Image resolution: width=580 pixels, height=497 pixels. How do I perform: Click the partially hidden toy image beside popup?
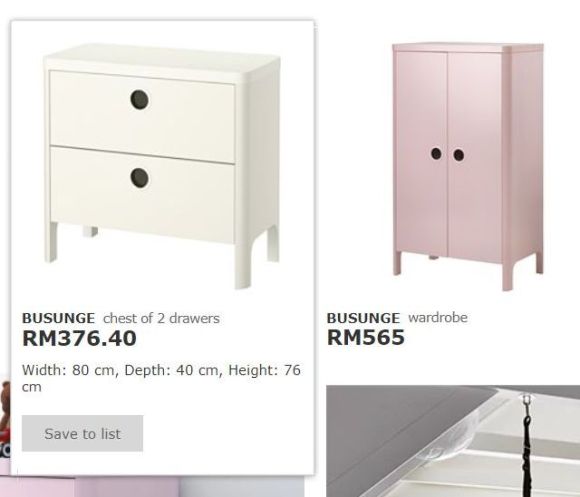point(5,420)
